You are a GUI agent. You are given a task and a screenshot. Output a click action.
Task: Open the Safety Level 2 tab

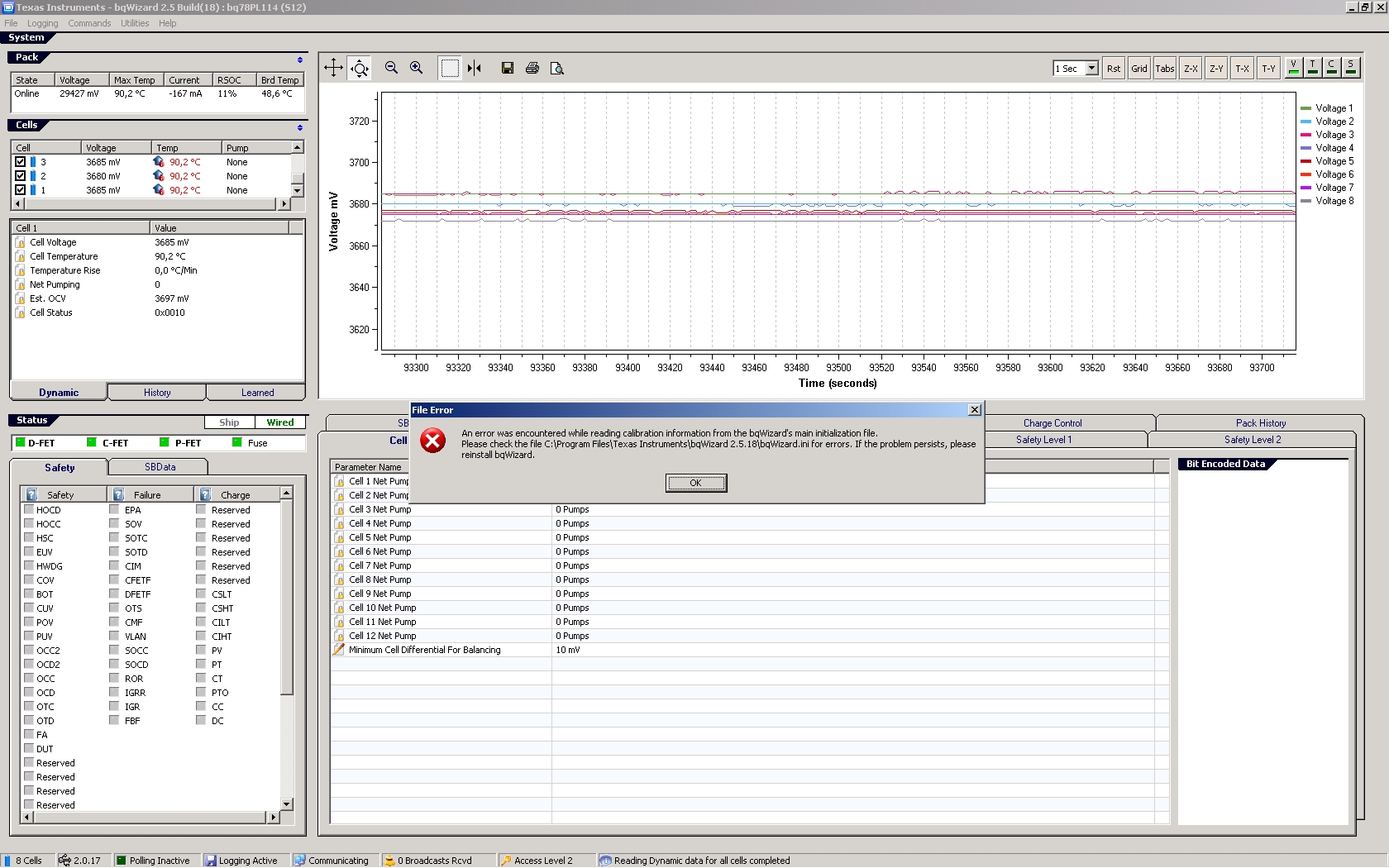1253,440
